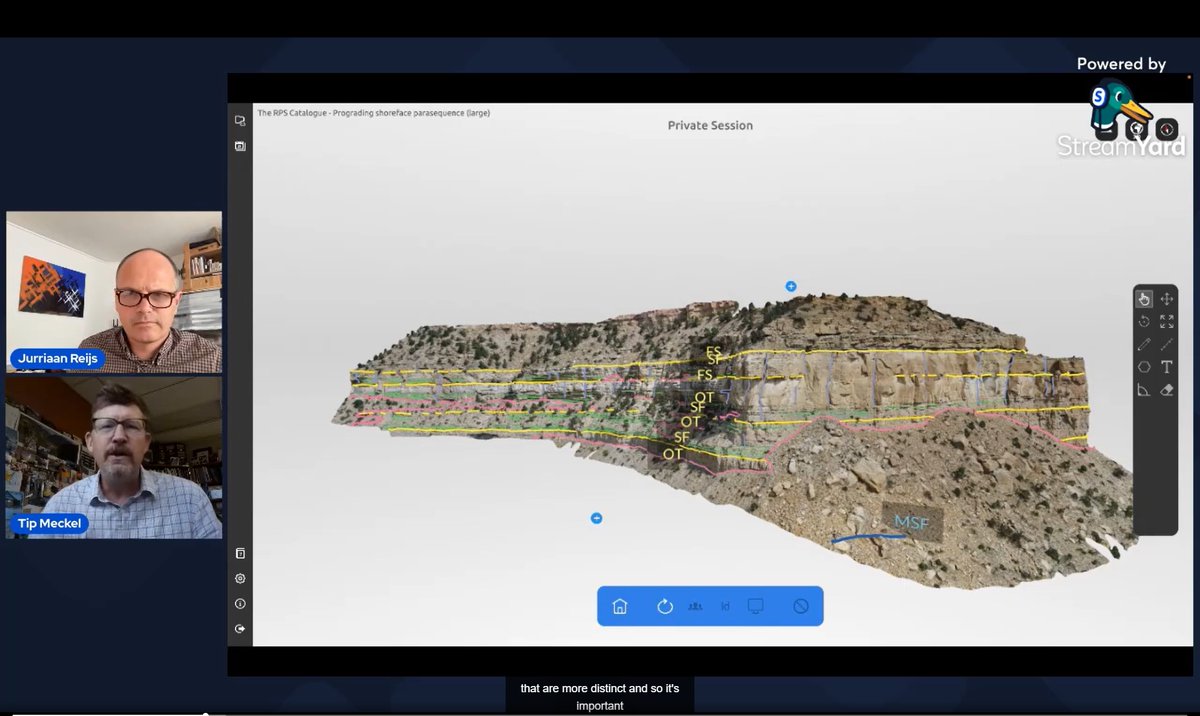Click the lowest OT label on outcrop

coord(673,454)
